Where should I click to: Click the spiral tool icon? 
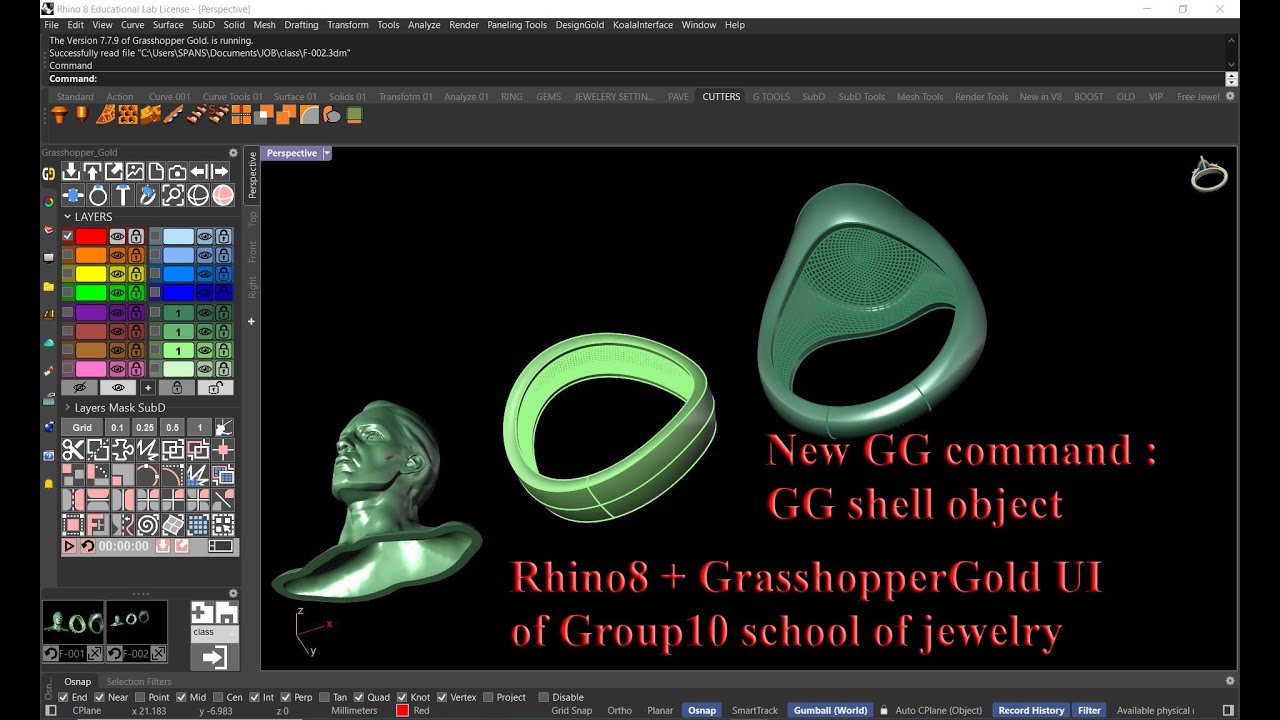click(148, 524)
